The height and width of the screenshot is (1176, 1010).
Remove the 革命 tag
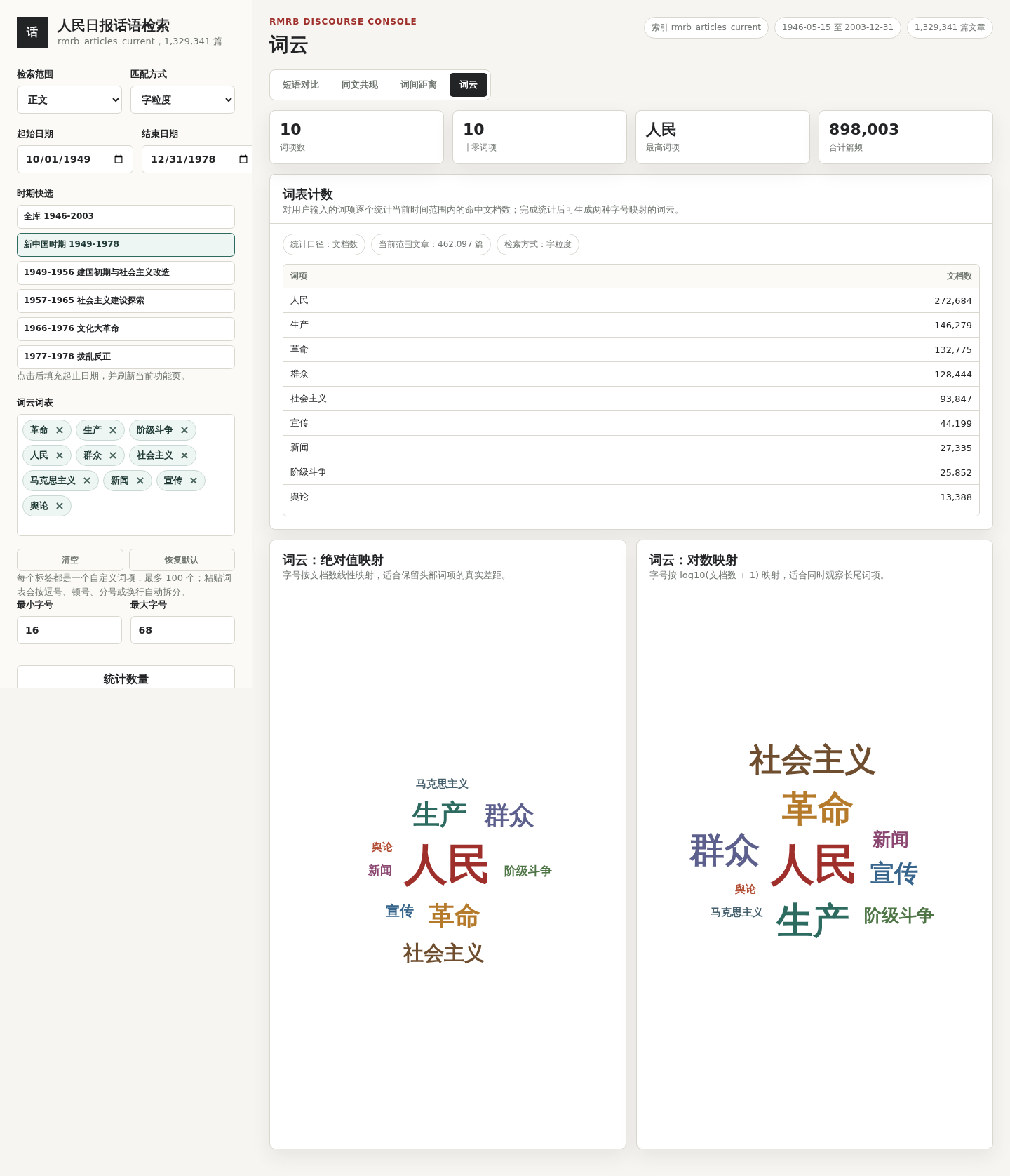pyautogui.click(x=60, y=430)
